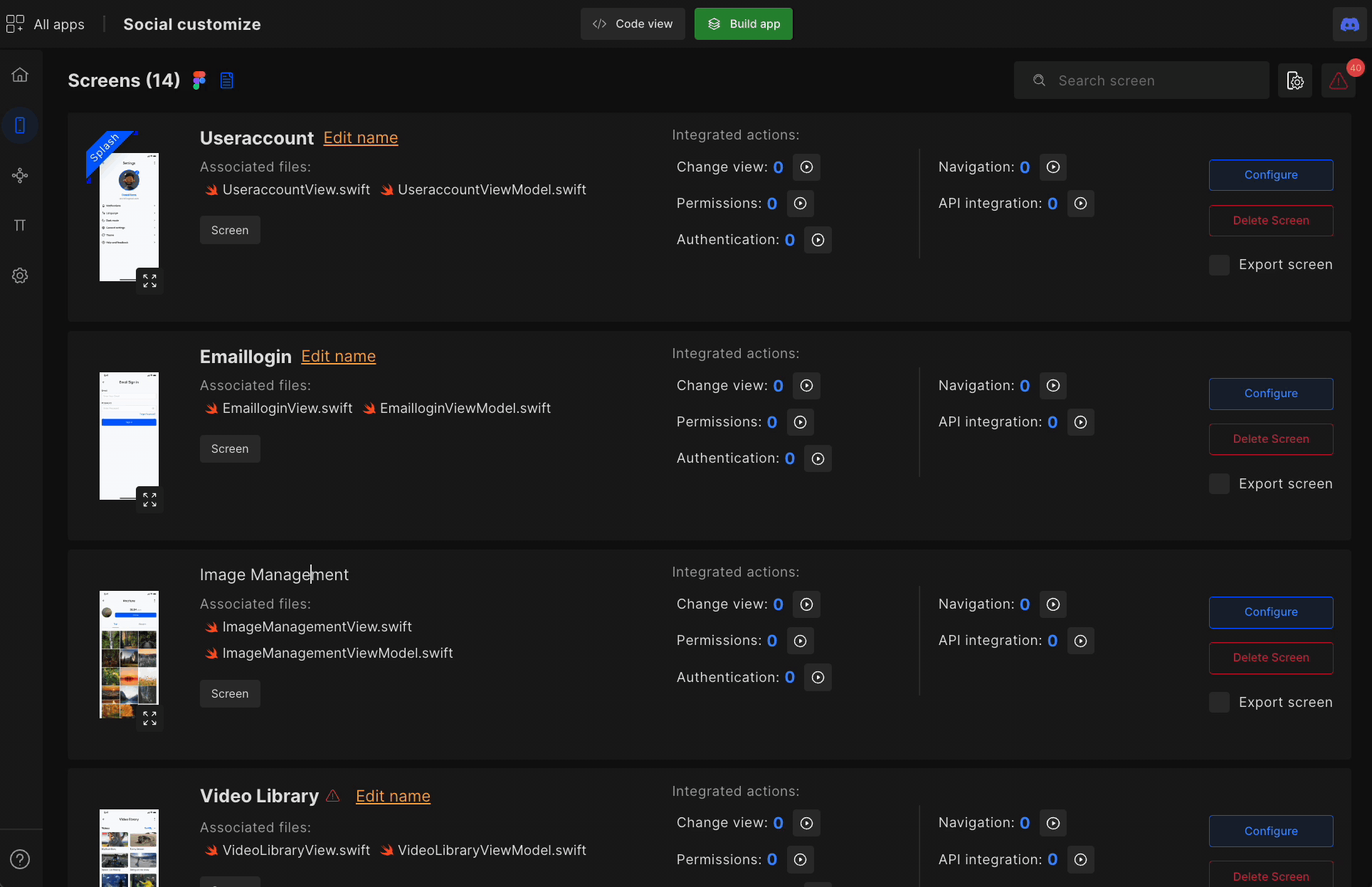Configure the Emaillogin screen
1372x887 pixels.
click(1271, 394)
